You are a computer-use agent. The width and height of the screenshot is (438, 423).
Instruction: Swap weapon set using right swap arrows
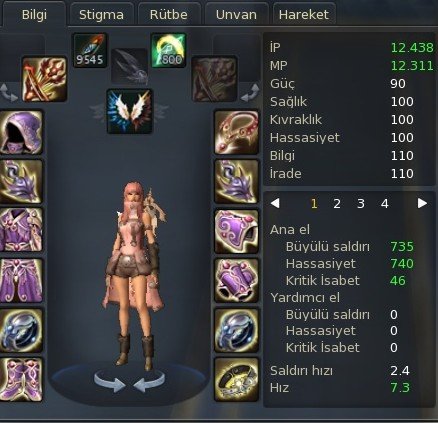(x=250, y=93)
